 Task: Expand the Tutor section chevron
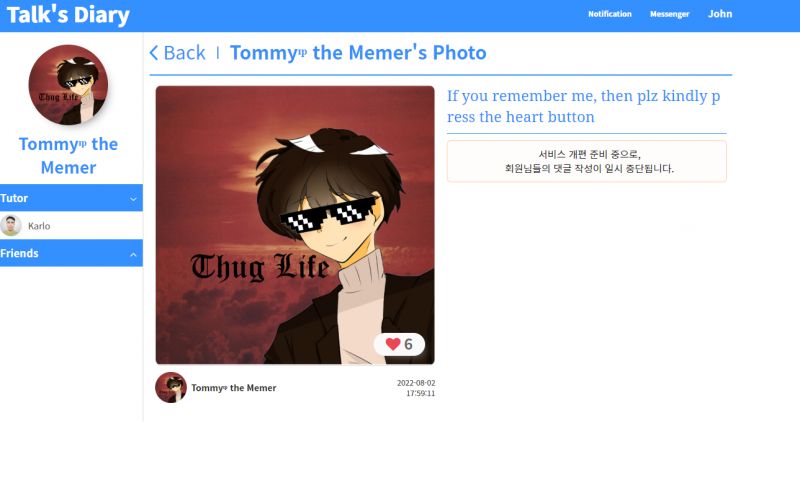pyautogui.click(x=133, y=198)
